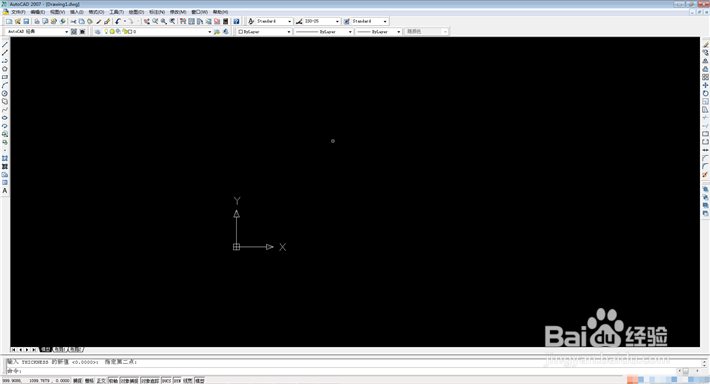Select the Mirror tool in modify toolbar
This screenshot has width=710, height=384.
(705, 61)
